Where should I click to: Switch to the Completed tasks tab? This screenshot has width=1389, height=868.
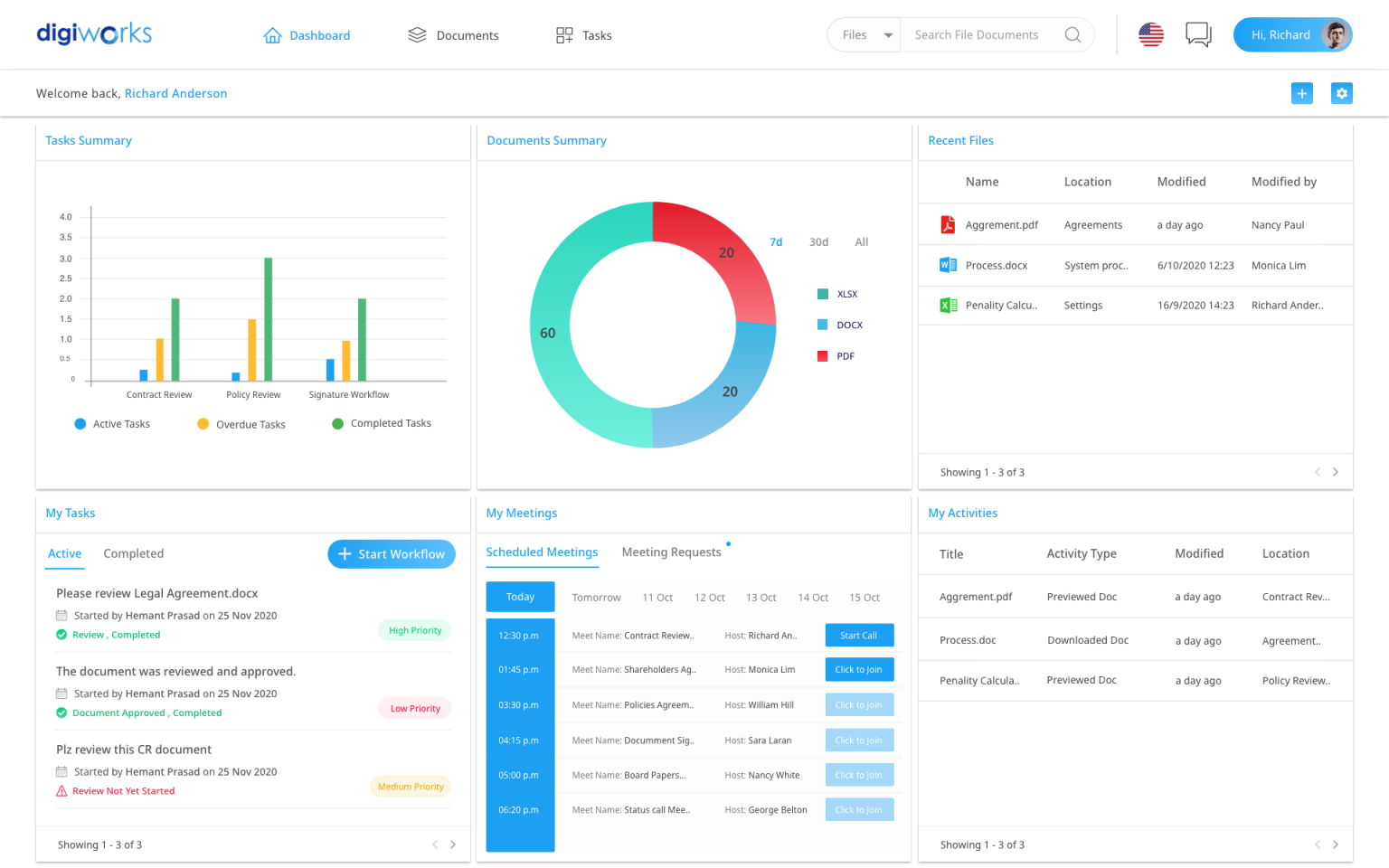point(133,553)
